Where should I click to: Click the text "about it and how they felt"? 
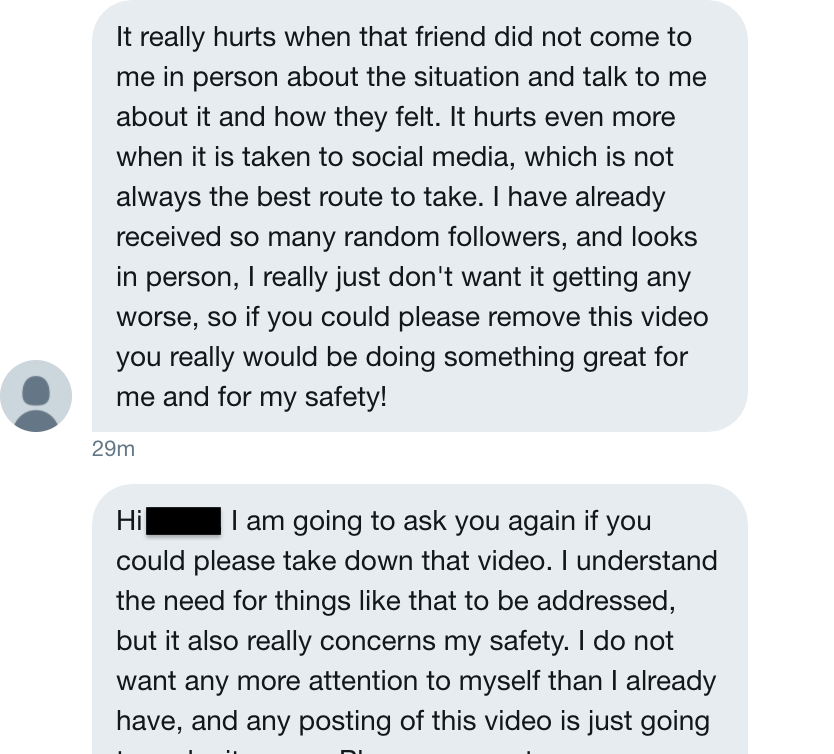pyautogui.click(x=279, y=117)
